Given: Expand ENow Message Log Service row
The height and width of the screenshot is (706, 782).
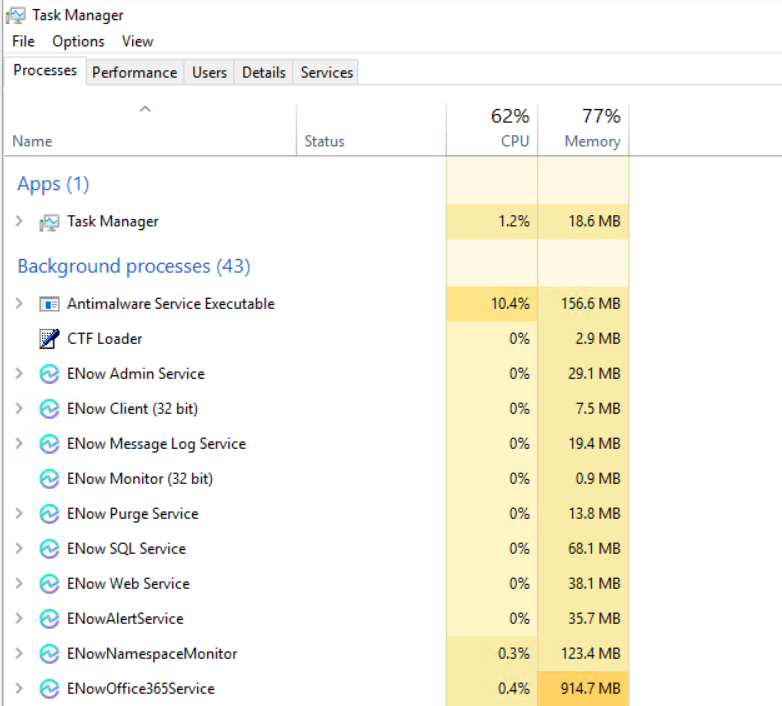Looking at the screenshot, I should (x=19, y=443).
